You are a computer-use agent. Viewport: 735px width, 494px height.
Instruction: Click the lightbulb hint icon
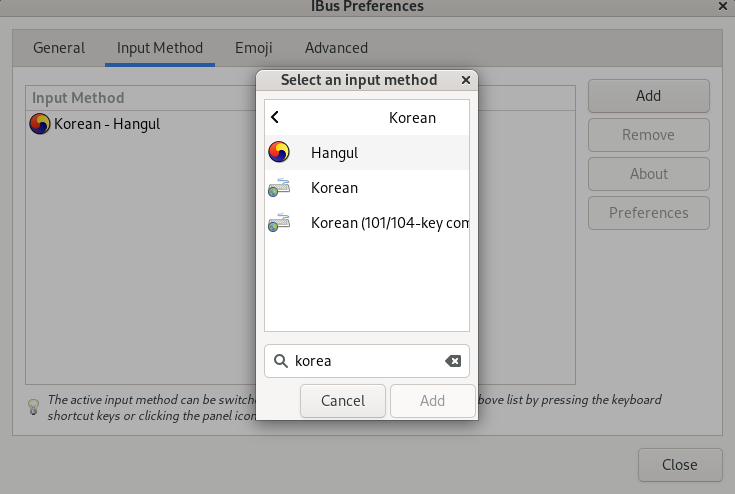[x=33, y=407]
